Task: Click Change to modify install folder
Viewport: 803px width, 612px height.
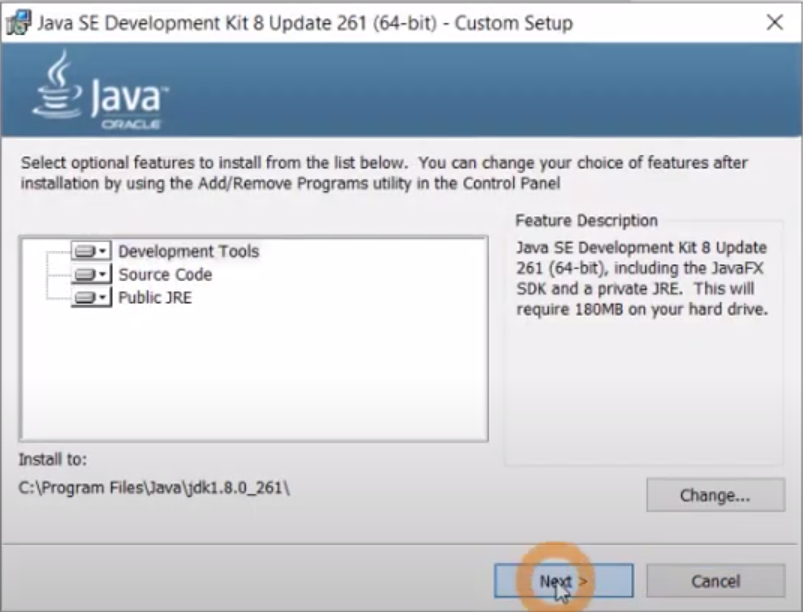Action: [x=715, y=495]
